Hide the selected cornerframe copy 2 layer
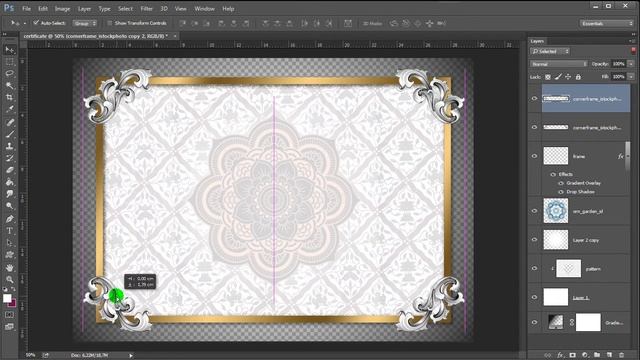This screenshot has height=360, width=640. pos(534,98)
